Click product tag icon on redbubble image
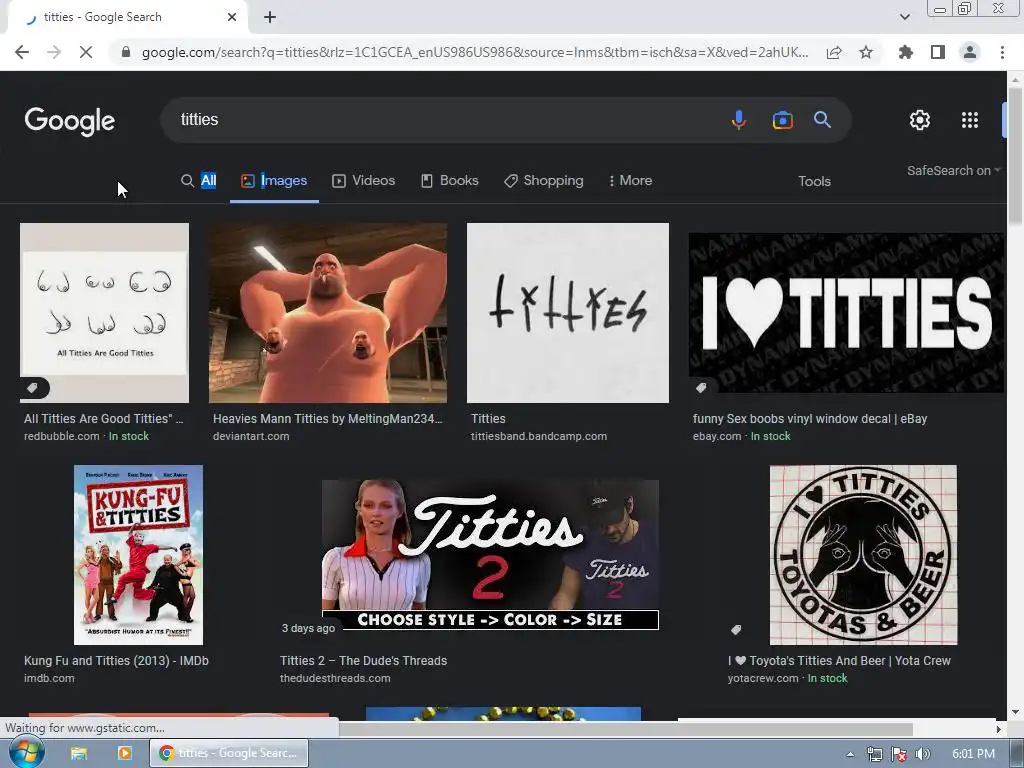The image size is (1024, 768). tap(32, 389)
